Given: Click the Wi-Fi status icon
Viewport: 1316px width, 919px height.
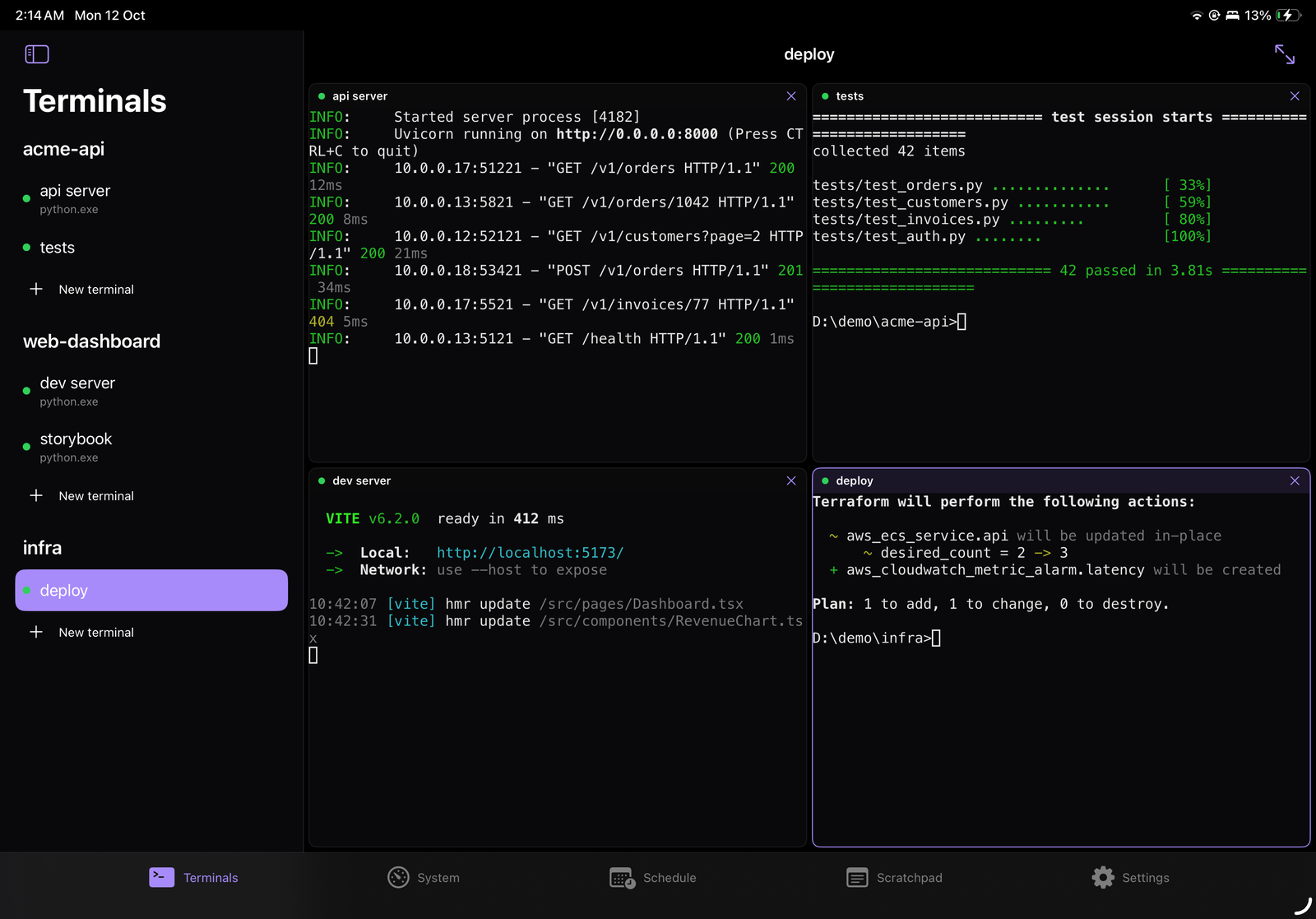Looking at the screenshot, I should click(x=1197, y=16).
